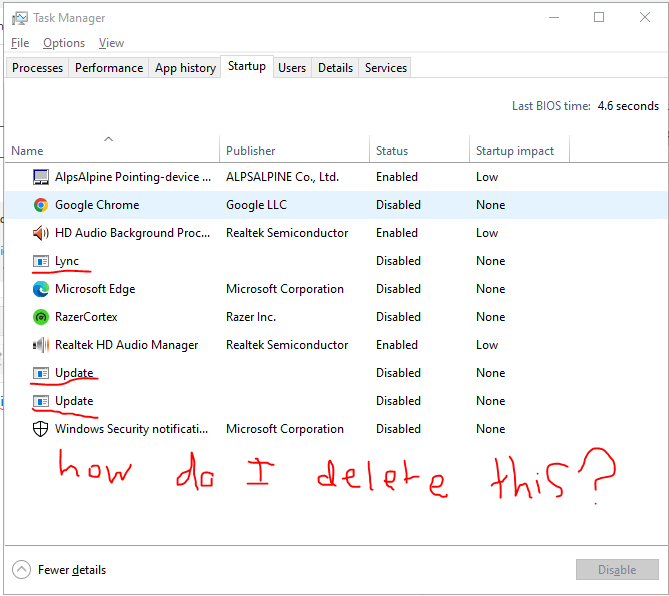Sort by the Publisher column header

click(x=294, y=149)
